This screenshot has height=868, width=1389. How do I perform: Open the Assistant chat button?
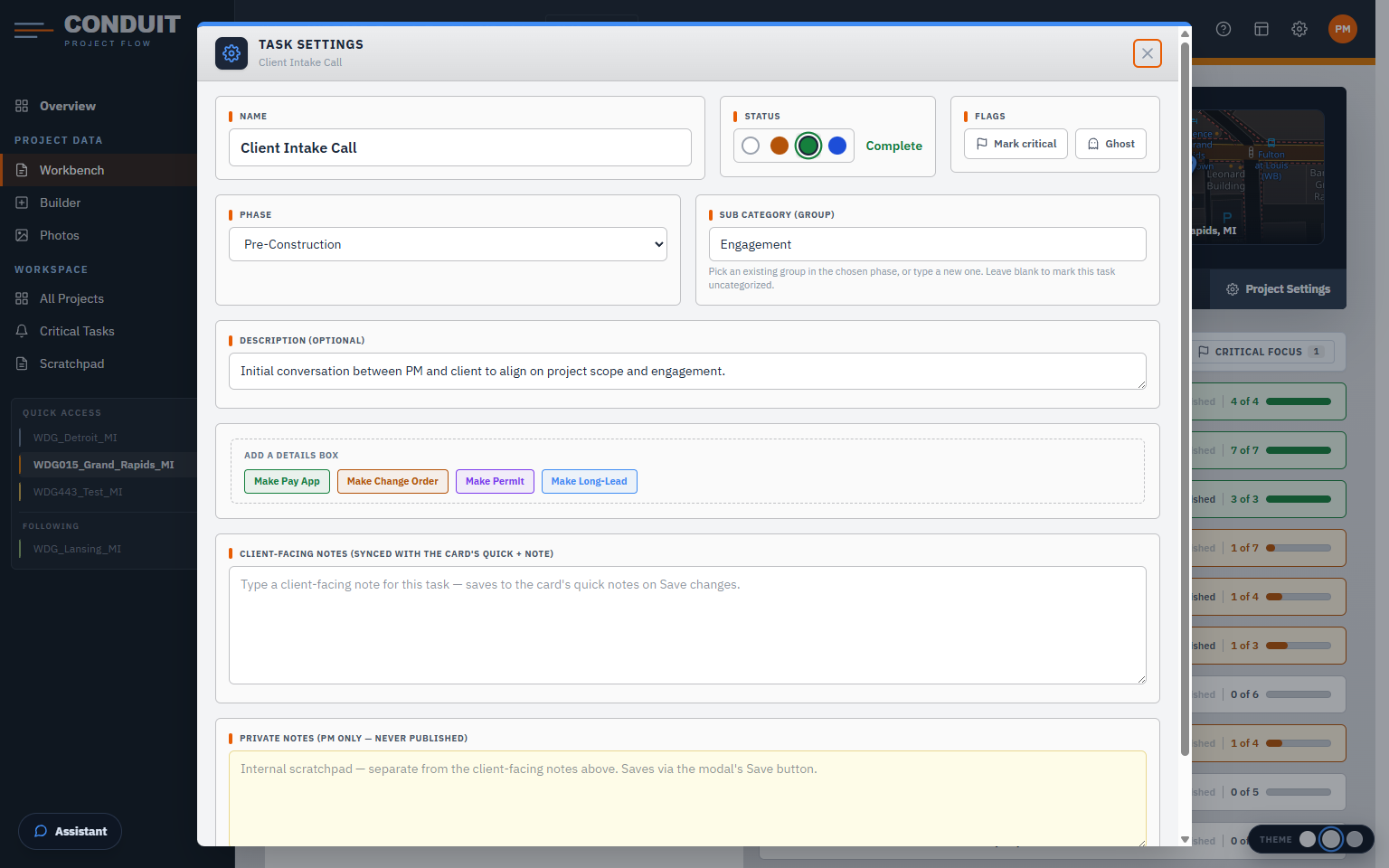pyautogui.click(x=70, y=831)
